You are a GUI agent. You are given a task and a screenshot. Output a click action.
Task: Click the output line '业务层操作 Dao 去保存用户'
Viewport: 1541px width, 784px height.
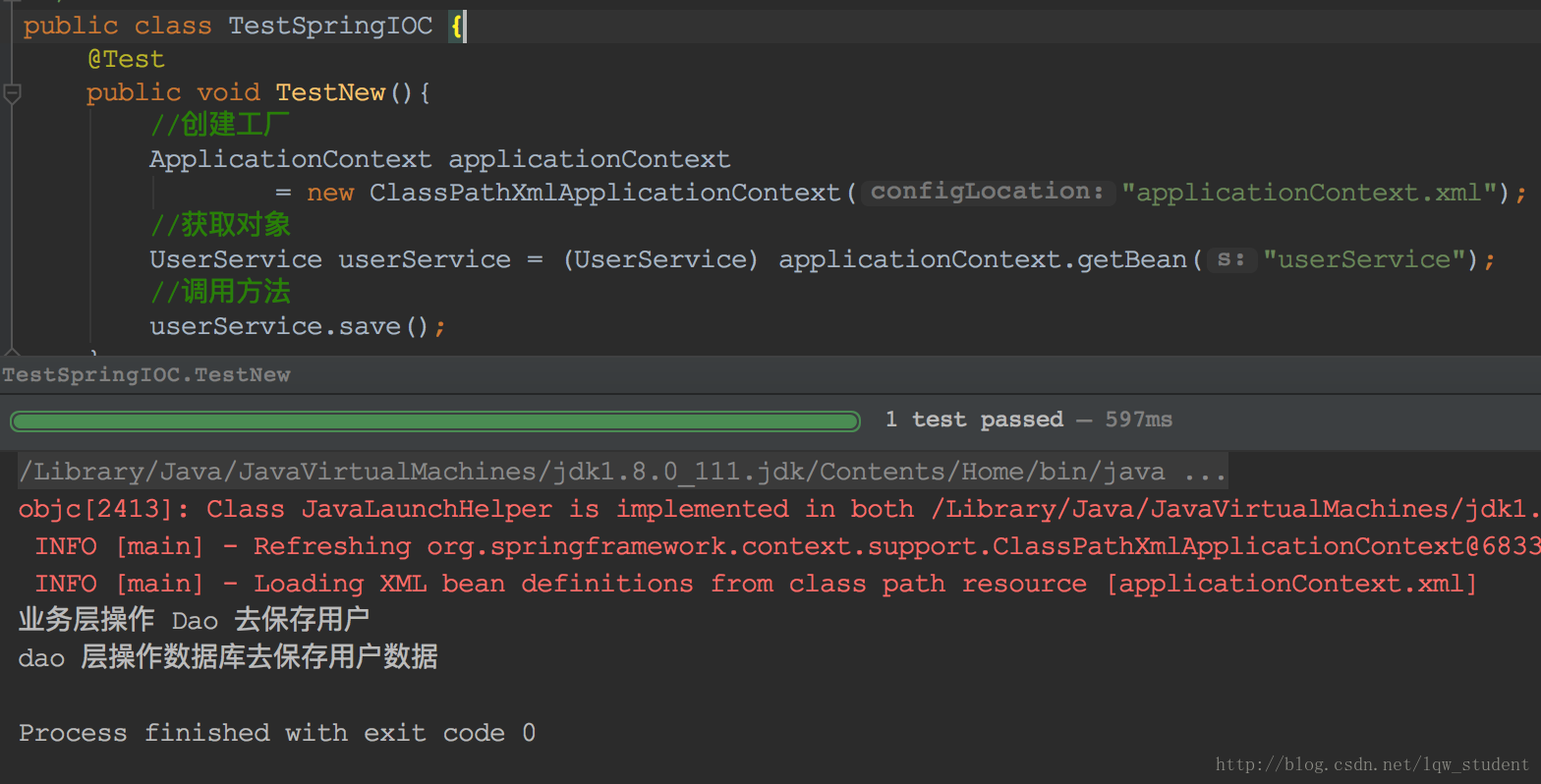(x=194, y=620)
